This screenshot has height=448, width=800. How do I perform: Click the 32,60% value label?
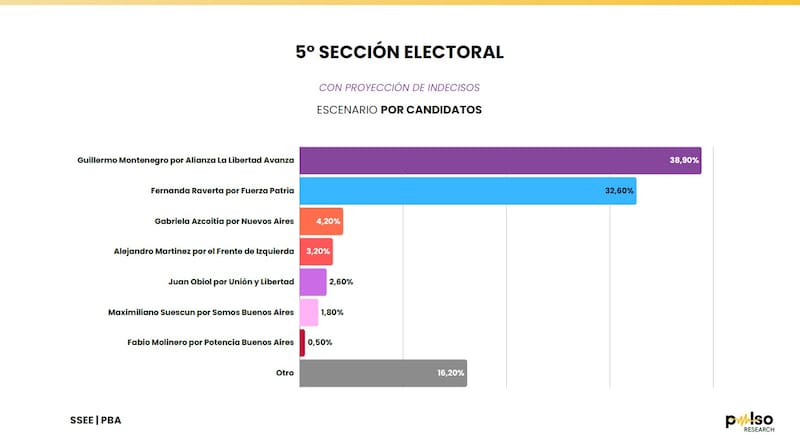619,191
